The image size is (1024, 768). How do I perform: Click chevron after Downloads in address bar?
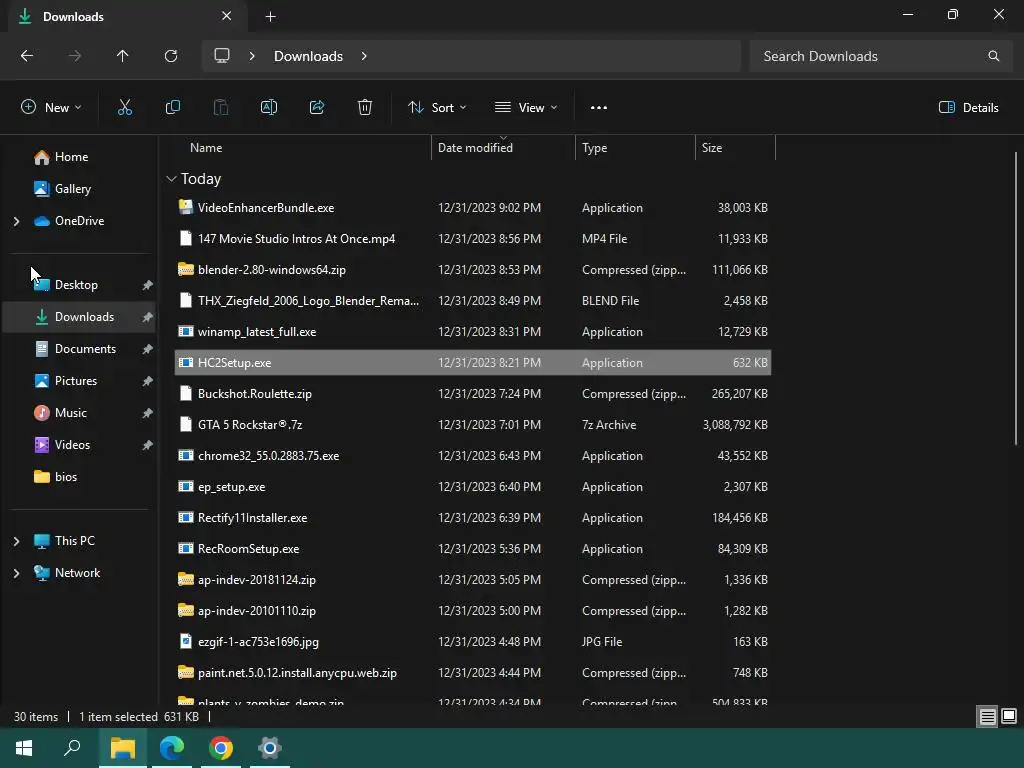[364, 56]
